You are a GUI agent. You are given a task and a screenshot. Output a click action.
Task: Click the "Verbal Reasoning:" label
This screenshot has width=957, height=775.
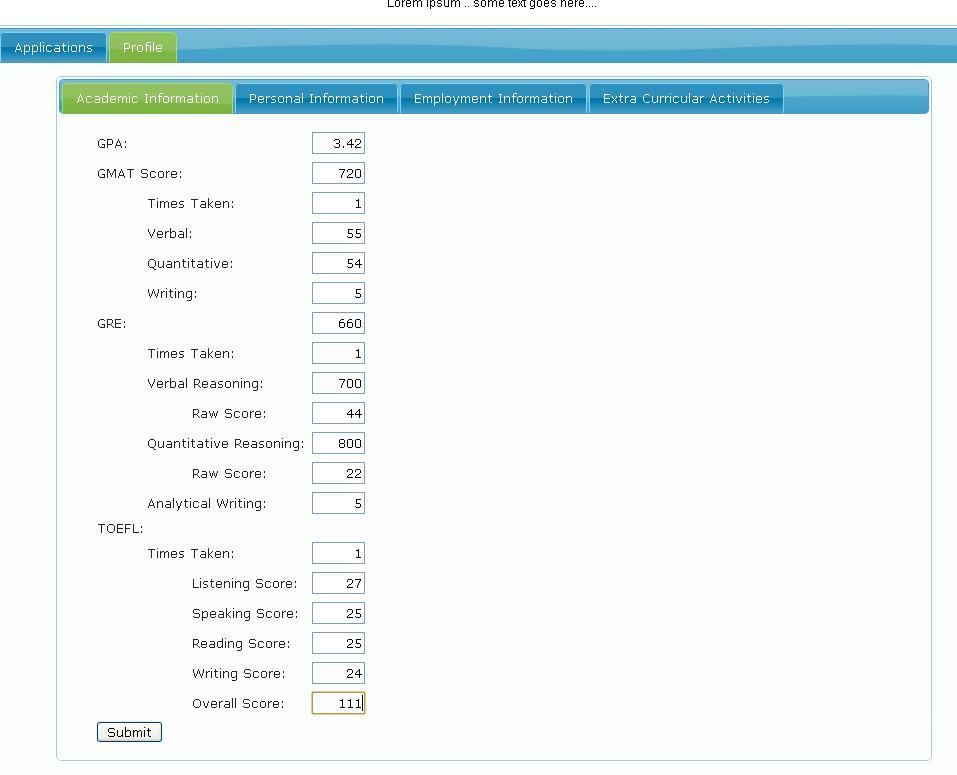(205, 384)
